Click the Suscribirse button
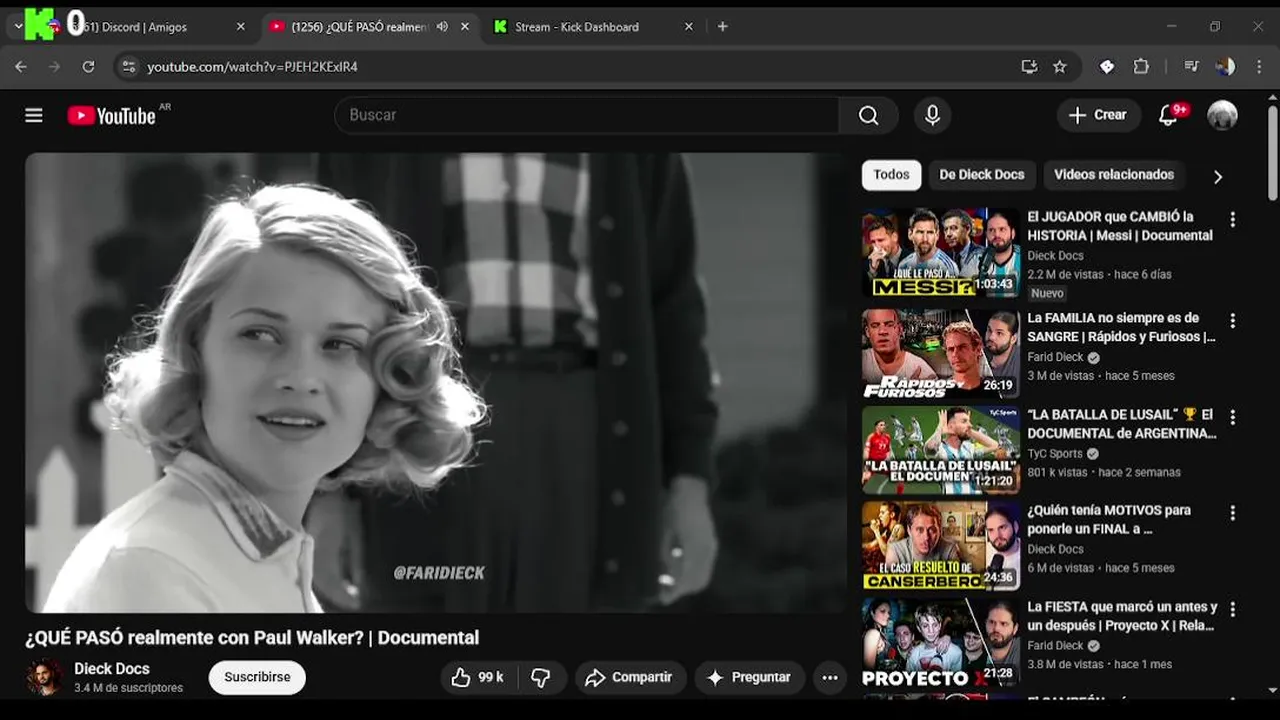This screenshot has height=720, width=1280. click(x=257, y=677)
